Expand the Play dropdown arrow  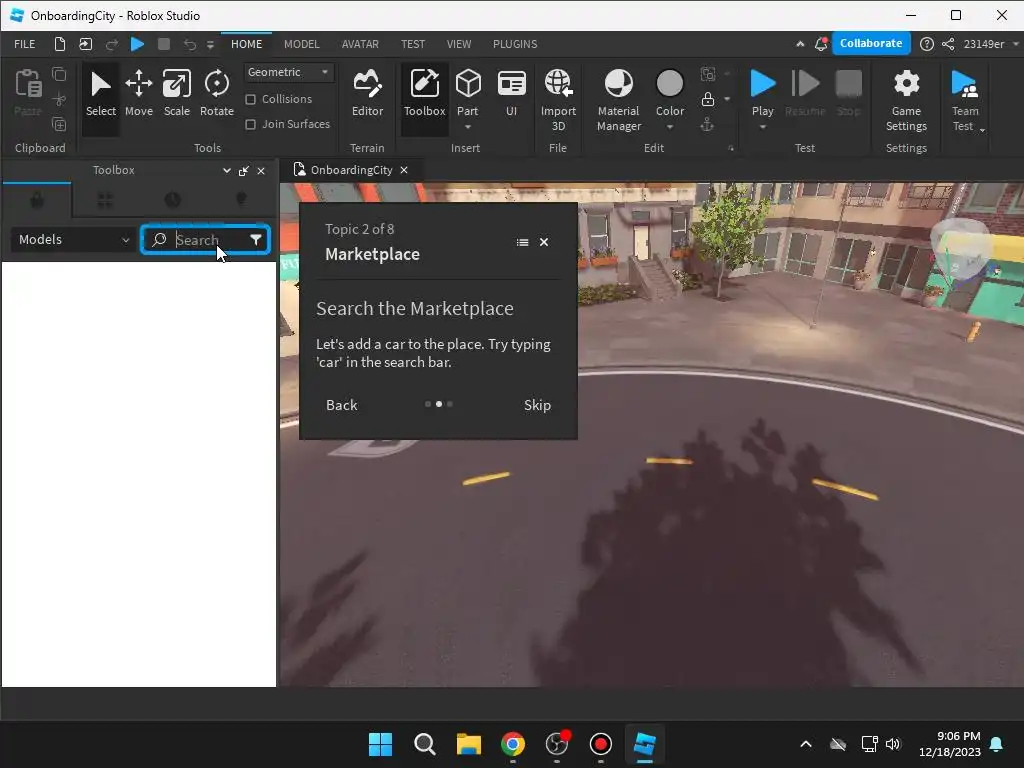click(762, 127)
